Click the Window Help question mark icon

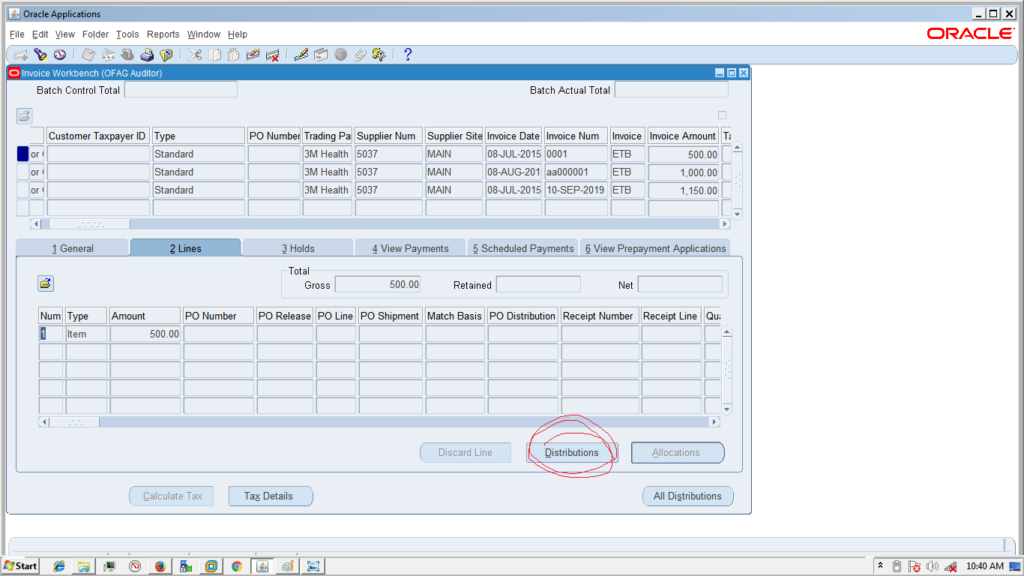(408, 55)
